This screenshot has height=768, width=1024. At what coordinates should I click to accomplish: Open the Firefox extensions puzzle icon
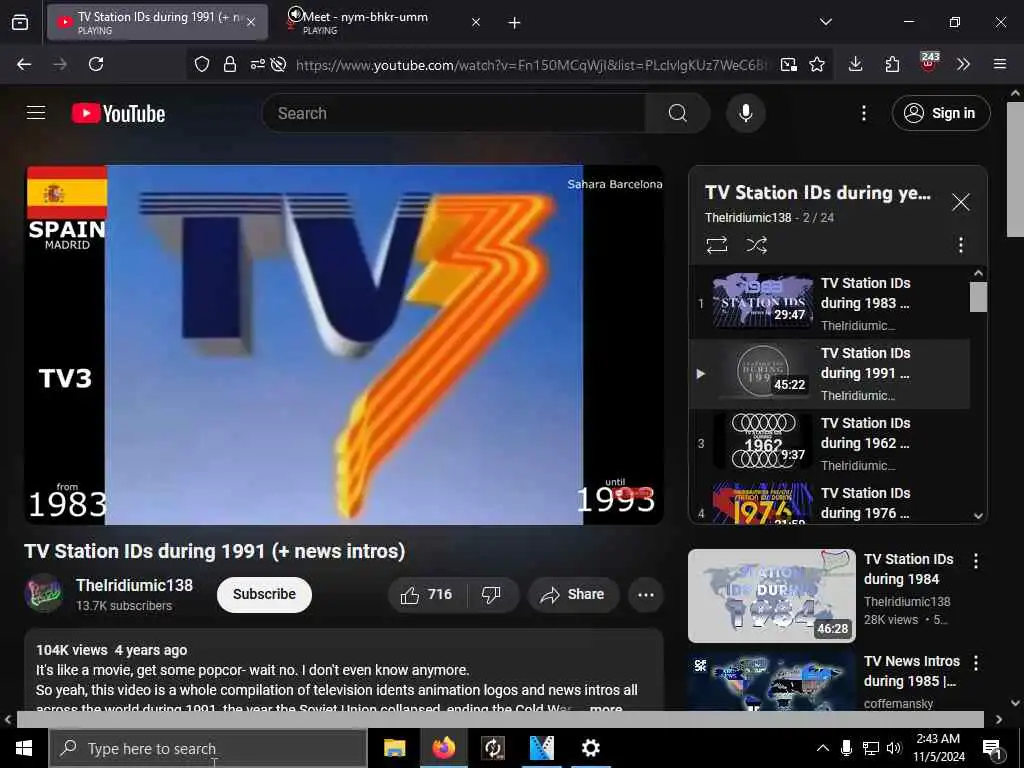point(891,64)
